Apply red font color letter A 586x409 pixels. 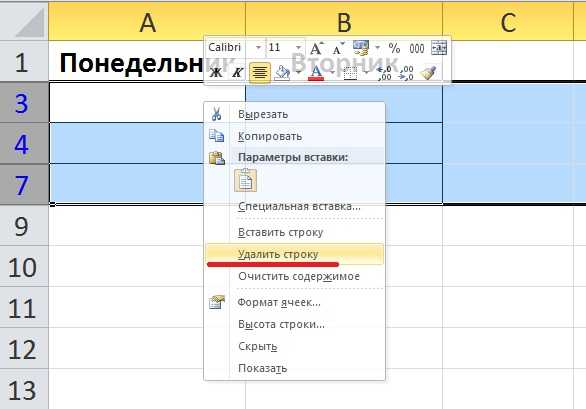pyautogui.click(x=316, y=73)
